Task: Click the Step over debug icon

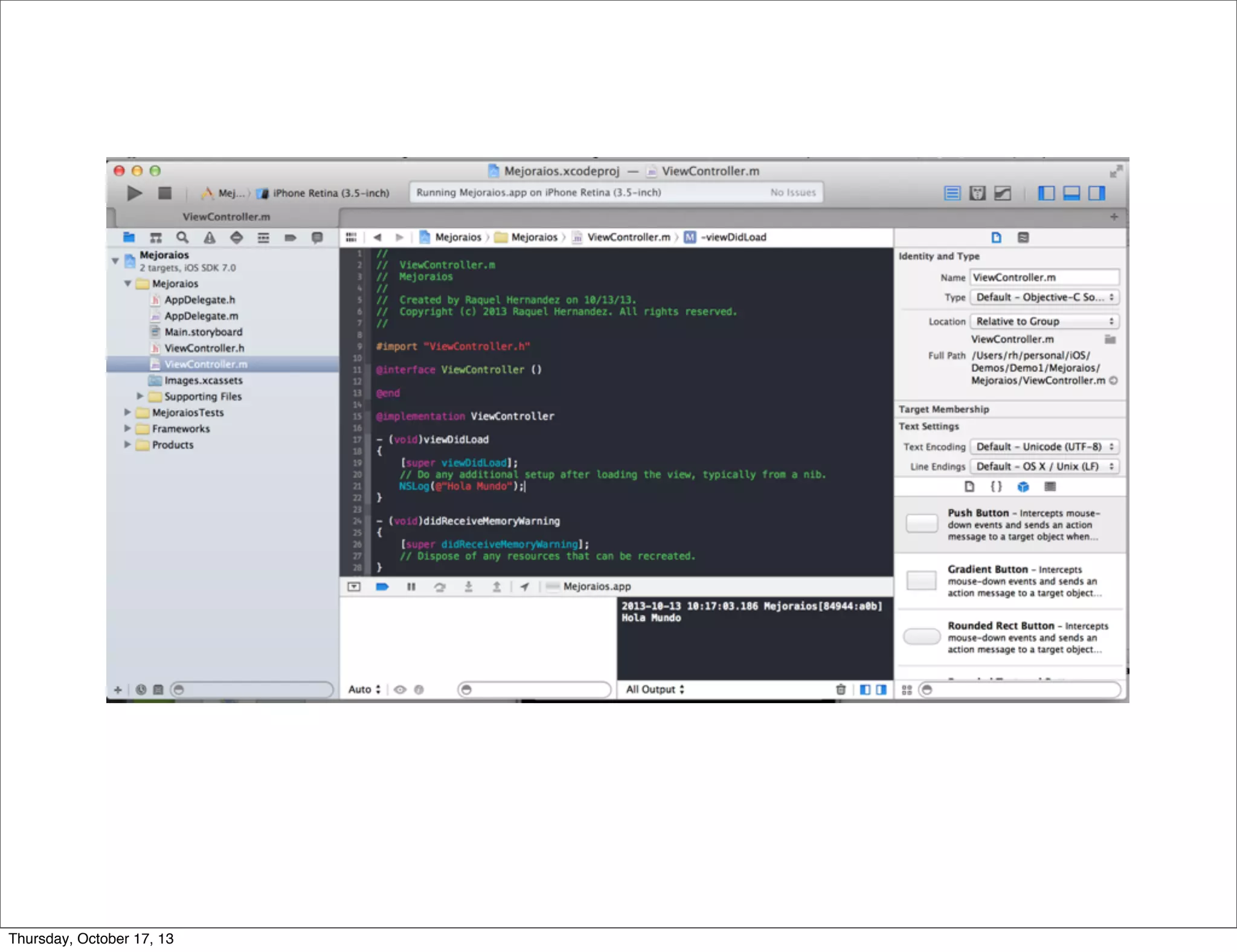Action: [x=440, y=587]
